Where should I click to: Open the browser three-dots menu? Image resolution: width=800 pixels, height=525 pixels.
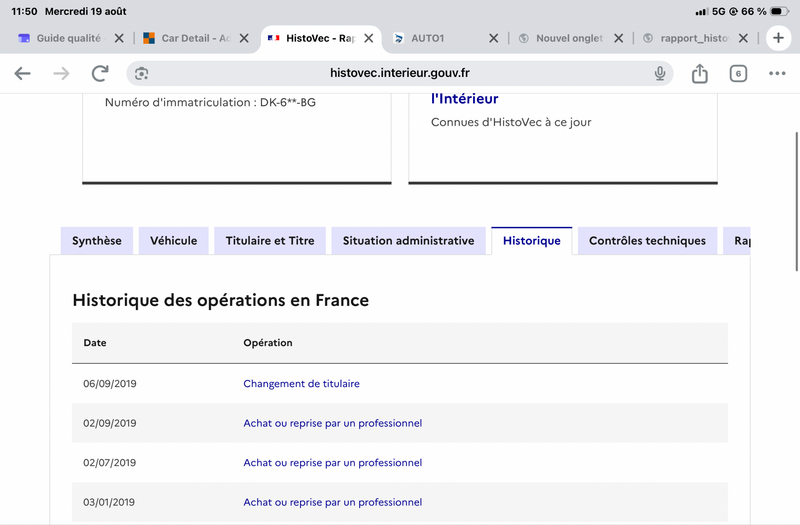[x=777, y=73]
